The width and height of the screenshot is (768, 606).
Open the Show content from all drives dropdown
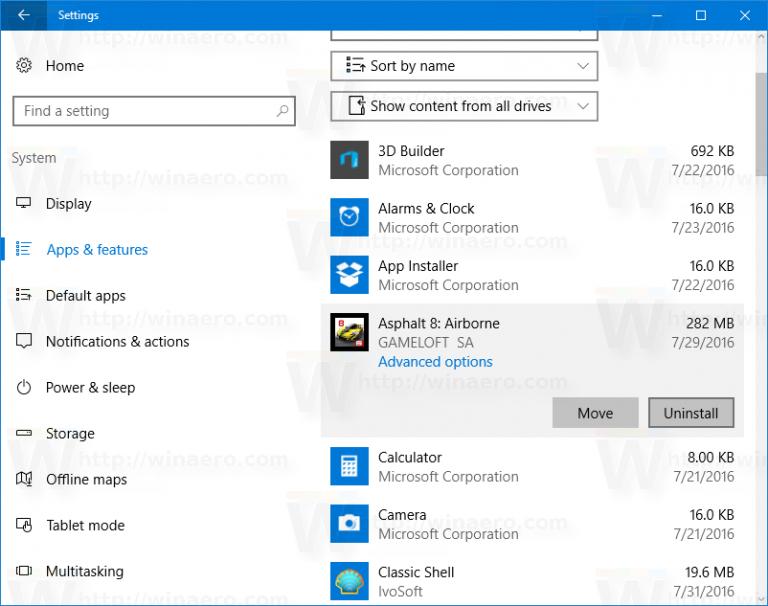tap(464, 106)
